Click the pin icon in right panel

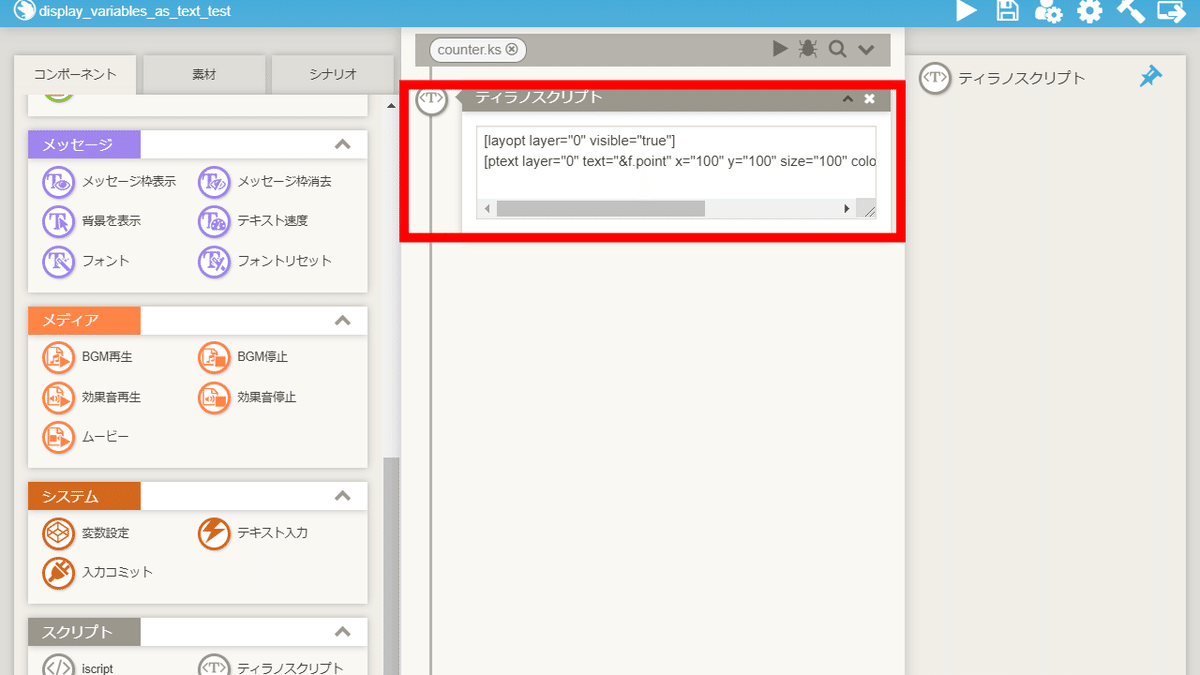point(1151,77)
